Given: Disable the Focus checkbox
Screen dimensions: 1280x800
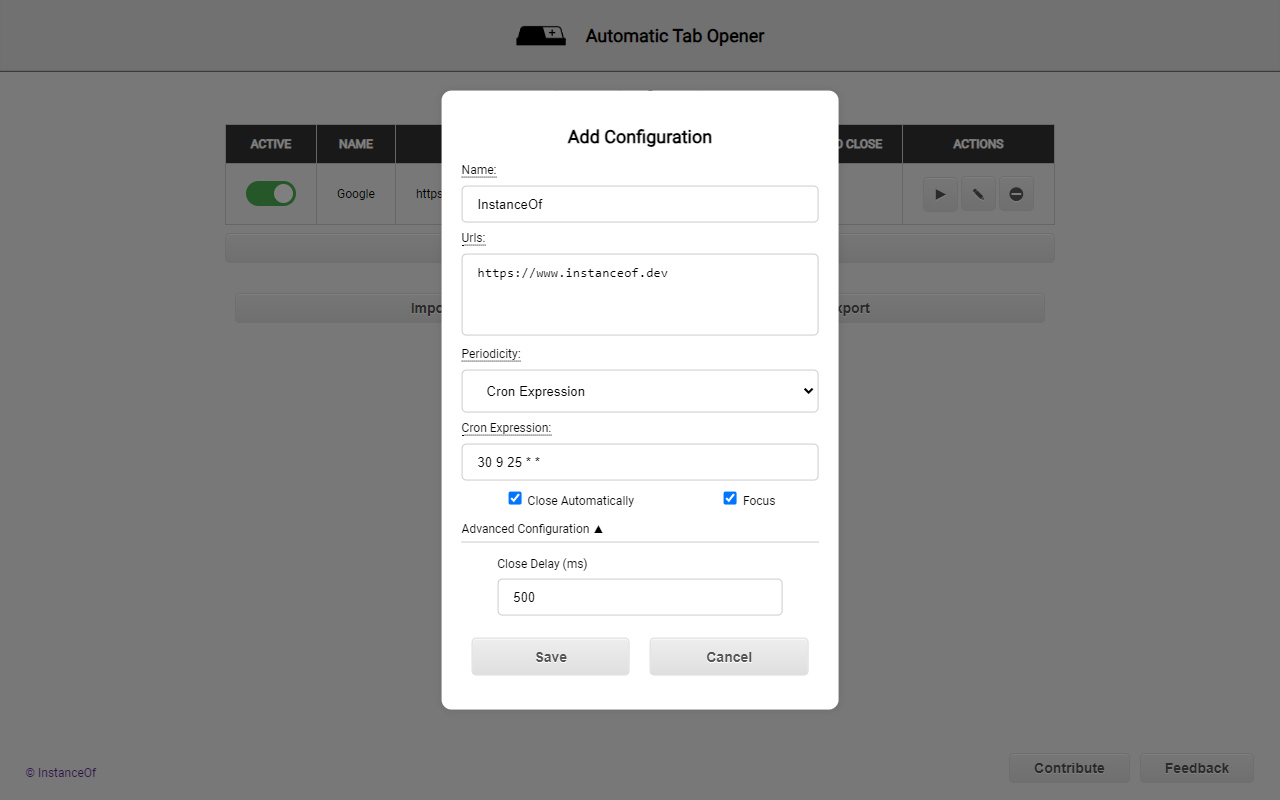Looking at the screenshot, I should tap(730, 498).
